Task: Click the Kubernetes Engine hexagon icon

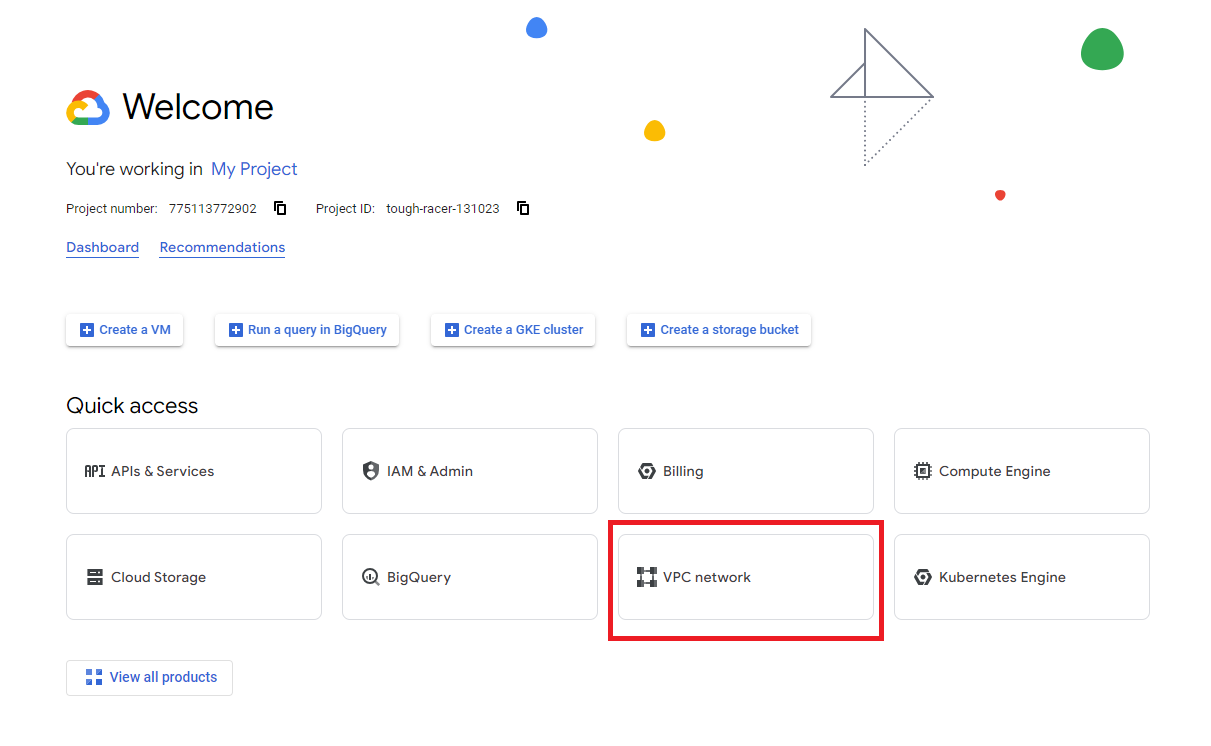Action: tap(923, 577)
